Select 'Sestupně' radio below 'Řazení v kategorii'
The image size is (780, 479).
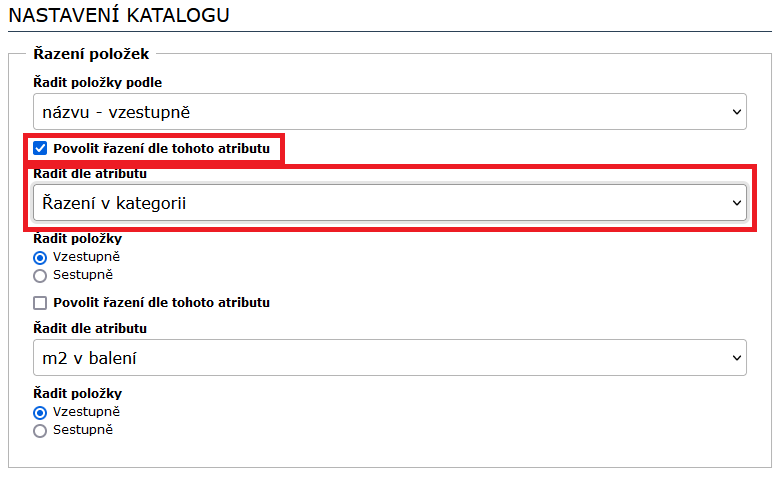41,275
